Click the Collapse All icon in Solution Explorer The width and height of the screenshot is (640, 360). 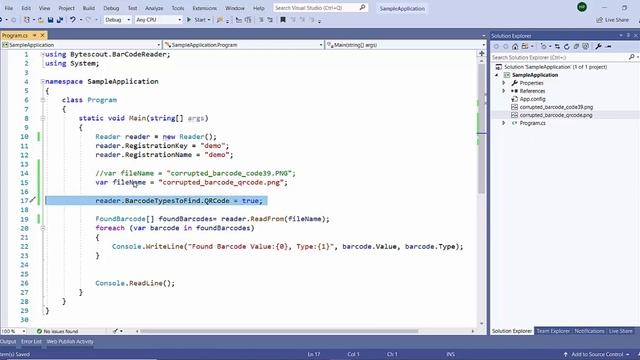click(x=576, y=47)
